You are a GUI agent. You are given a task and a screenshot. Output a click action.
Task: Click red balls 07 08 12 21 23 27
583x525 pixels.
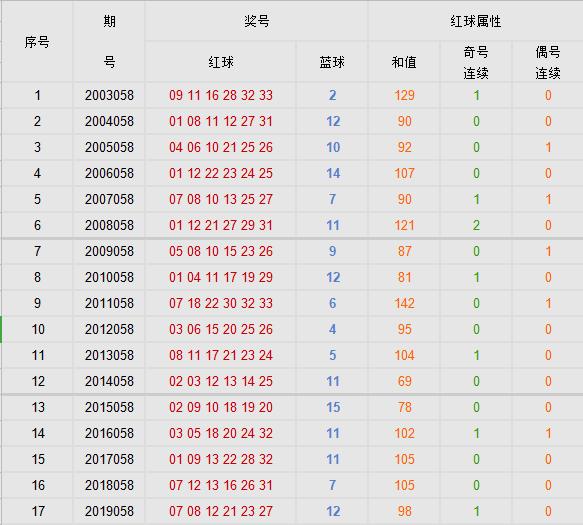click(221, 511)
